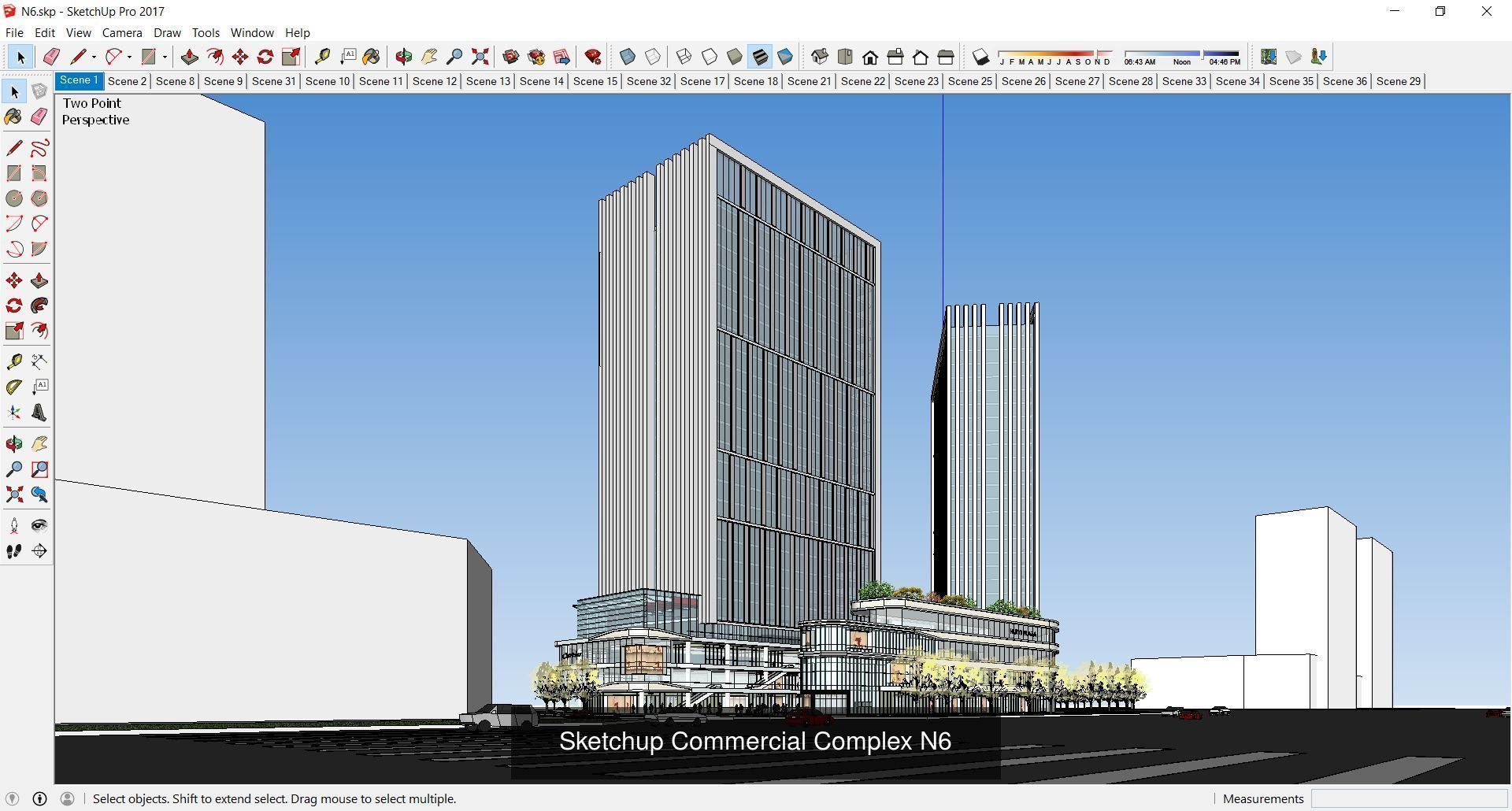Select the Eraser tool in the top toolbar
The height and width of the screenshot is (811, 1512).
point(51,57)
